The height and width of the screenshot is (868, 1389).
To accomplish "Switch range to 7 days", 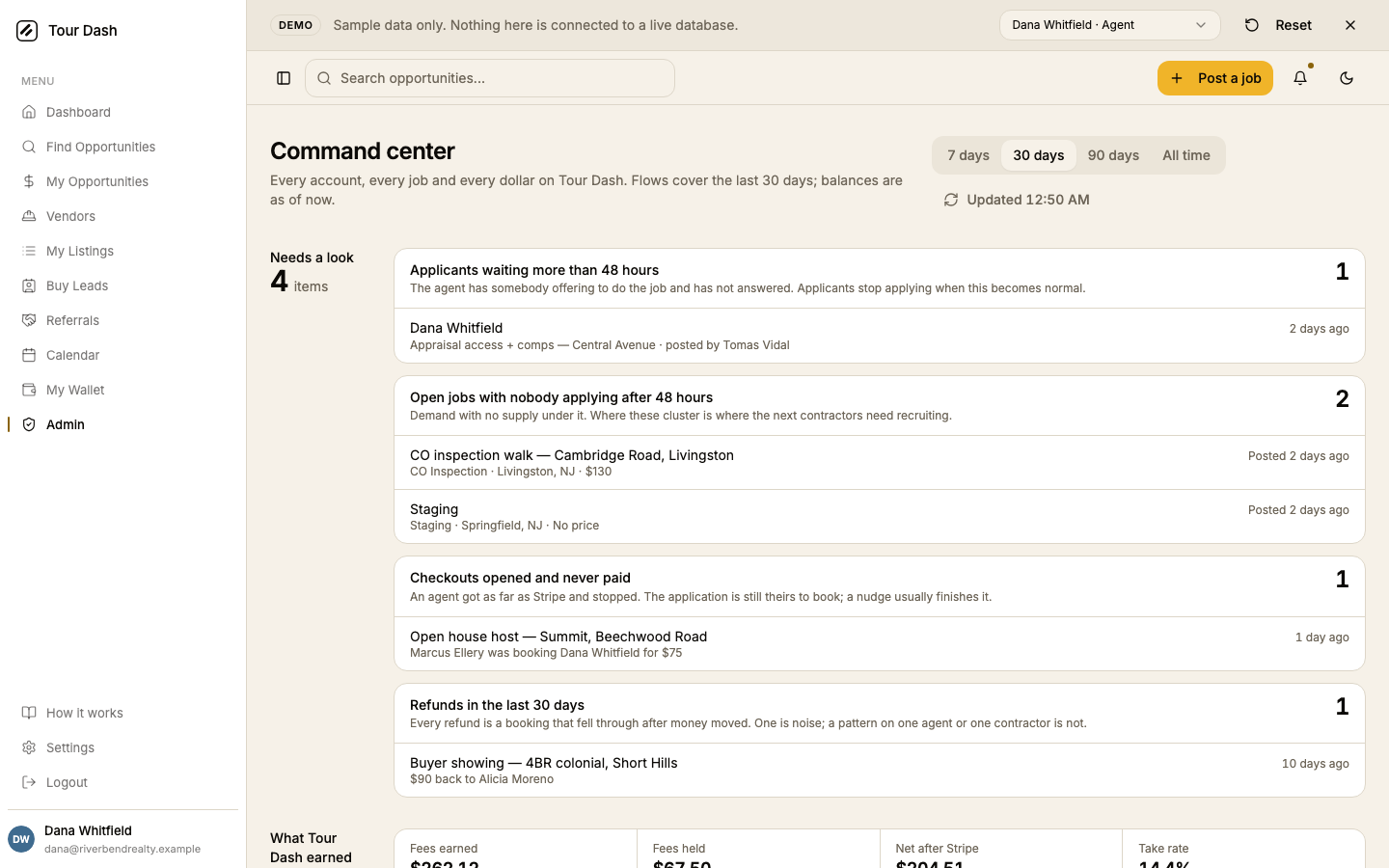I will (968, 155).
